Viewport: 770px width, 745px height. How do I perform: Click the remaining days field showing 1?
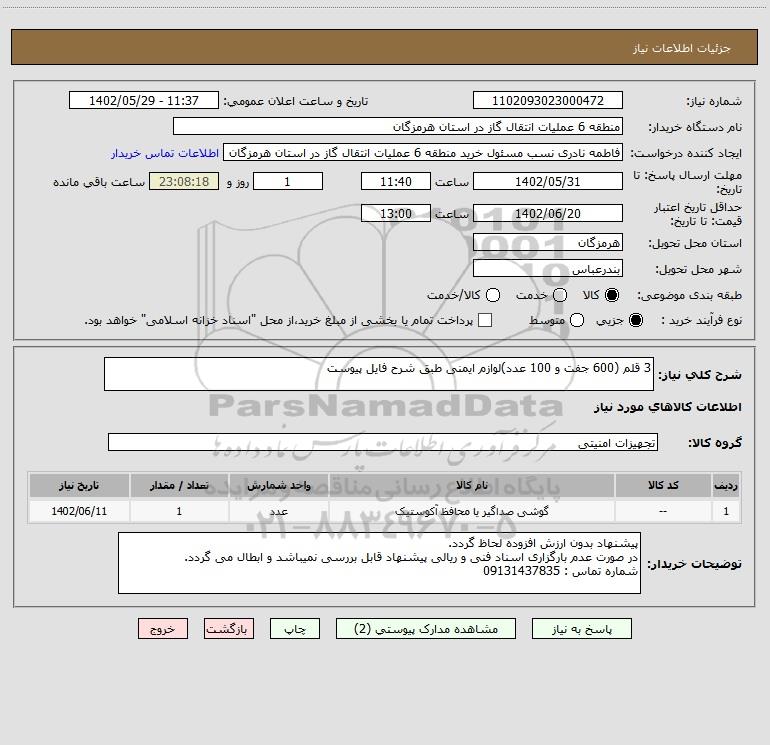pyautogui.click(x=288, y=181)
